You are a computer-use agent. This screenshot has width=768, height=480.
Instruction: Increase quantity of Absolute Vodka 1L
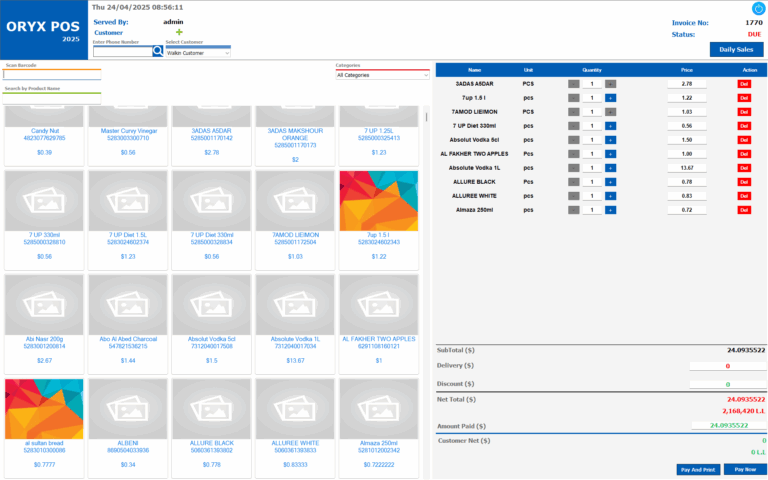(610, 168)
